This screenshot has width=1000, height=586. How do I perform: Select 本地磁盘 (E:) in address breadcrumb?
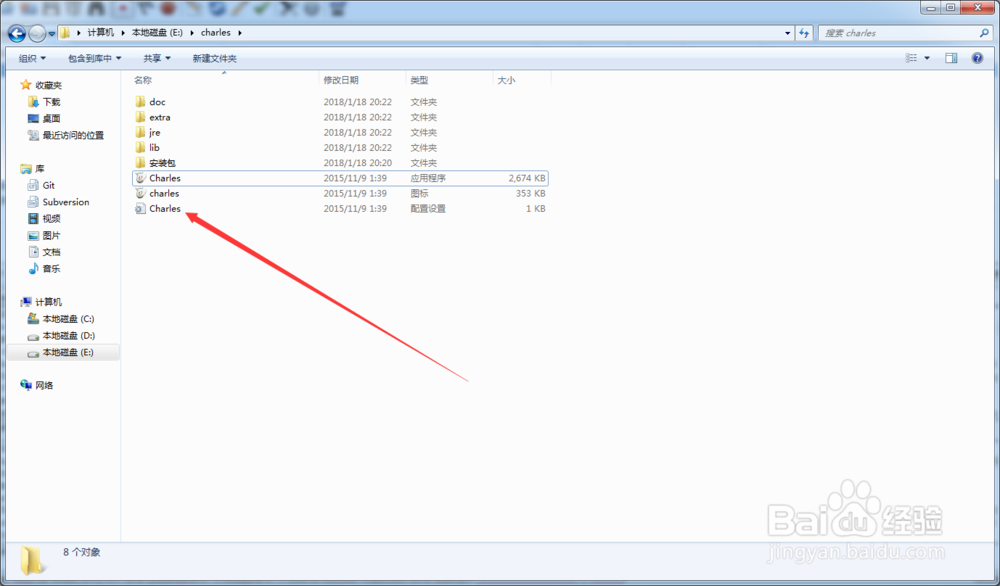pos(157,33)
